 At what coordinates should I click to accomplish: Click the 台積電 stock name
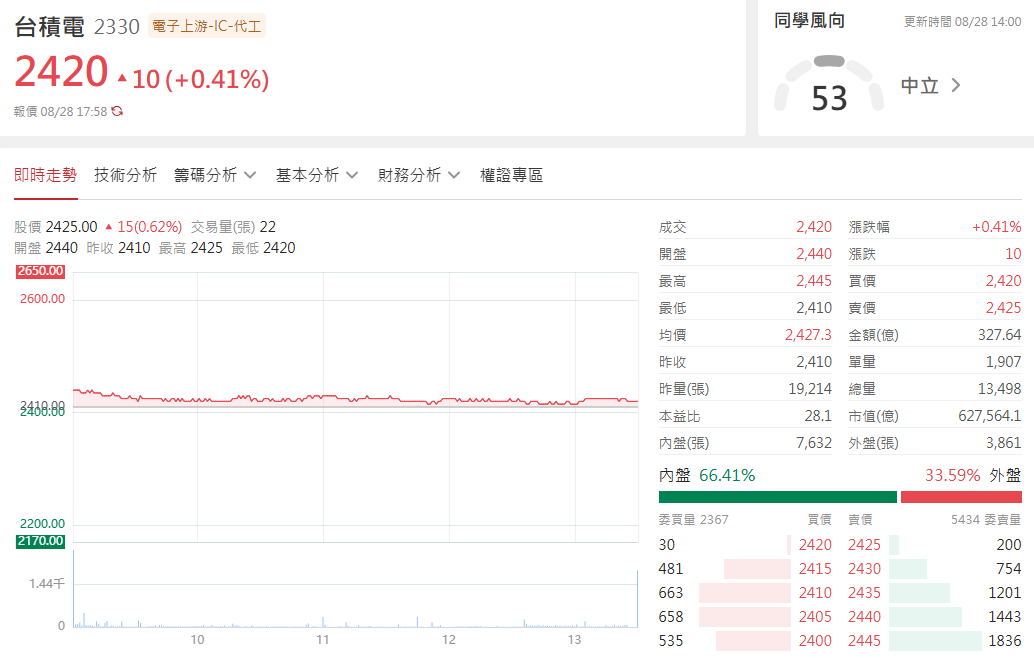click(x=49, y=27)
